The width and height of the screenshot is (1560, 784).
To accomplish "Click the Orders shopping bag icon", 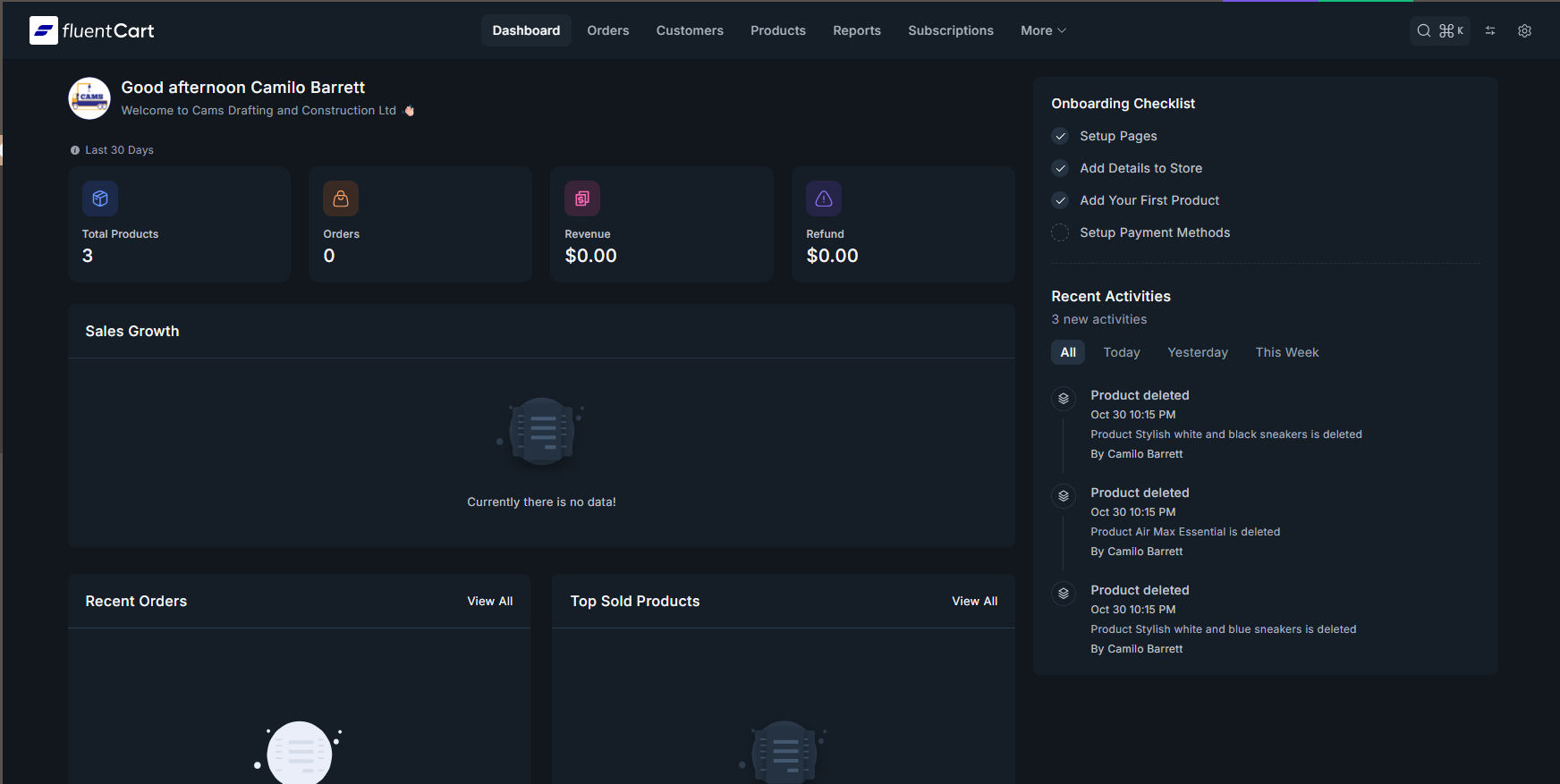I will (341, 198).
